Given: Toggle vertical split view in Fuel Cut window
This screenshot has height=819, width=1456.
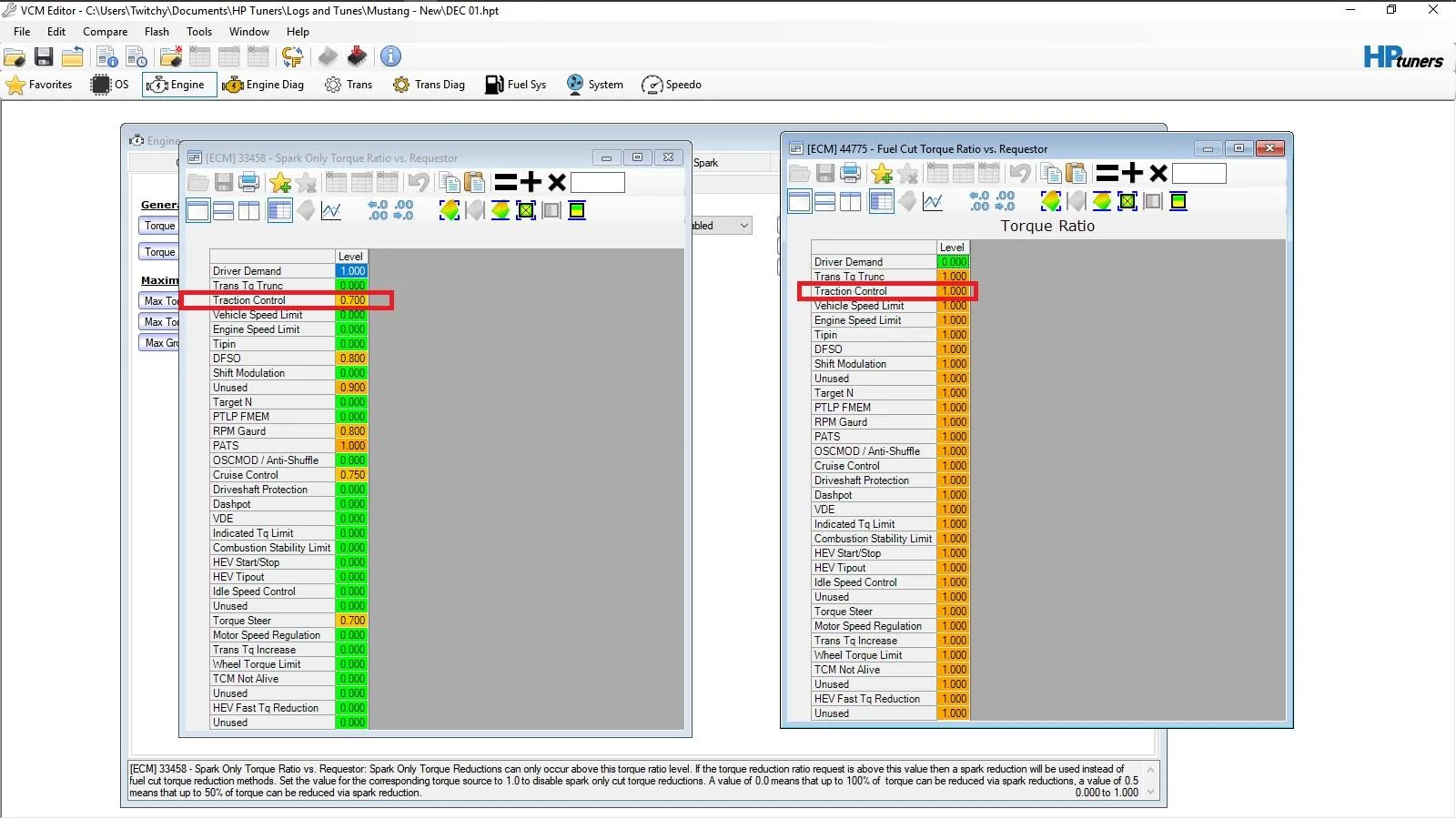Looking at the screenshot, I should click(850, 202).
